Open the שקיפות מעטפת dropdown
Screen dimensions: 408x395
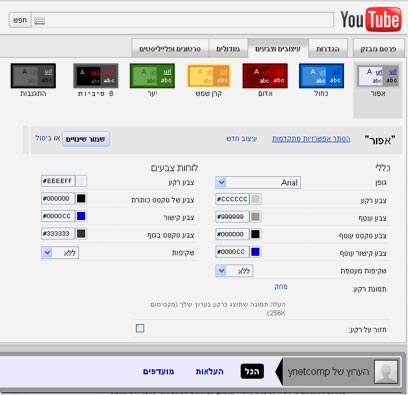234,271
